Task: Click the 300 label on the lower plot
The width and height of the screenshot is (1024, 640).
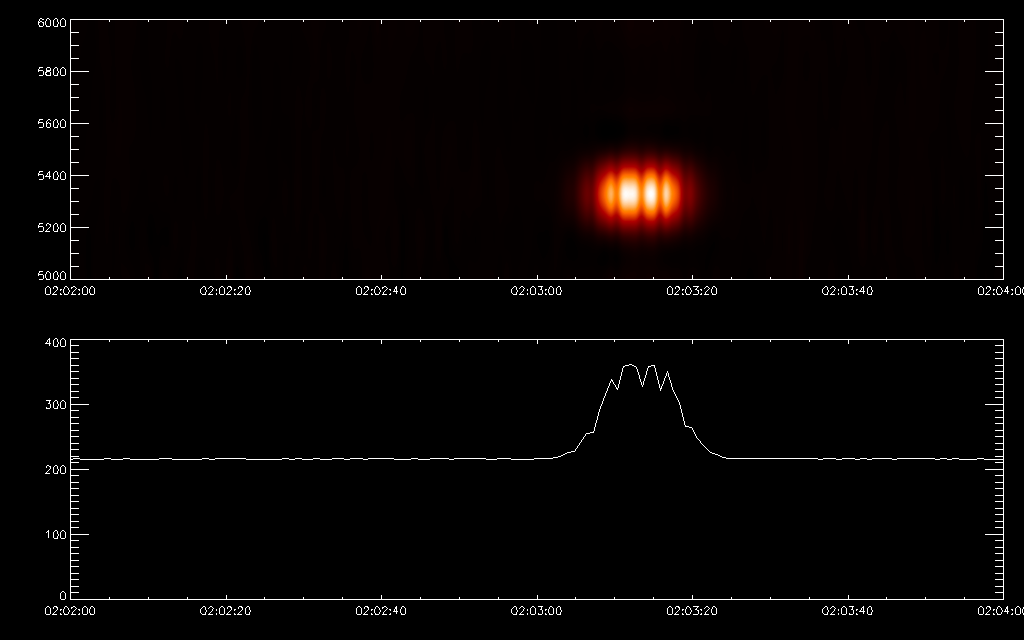Action: coord(56,405)
